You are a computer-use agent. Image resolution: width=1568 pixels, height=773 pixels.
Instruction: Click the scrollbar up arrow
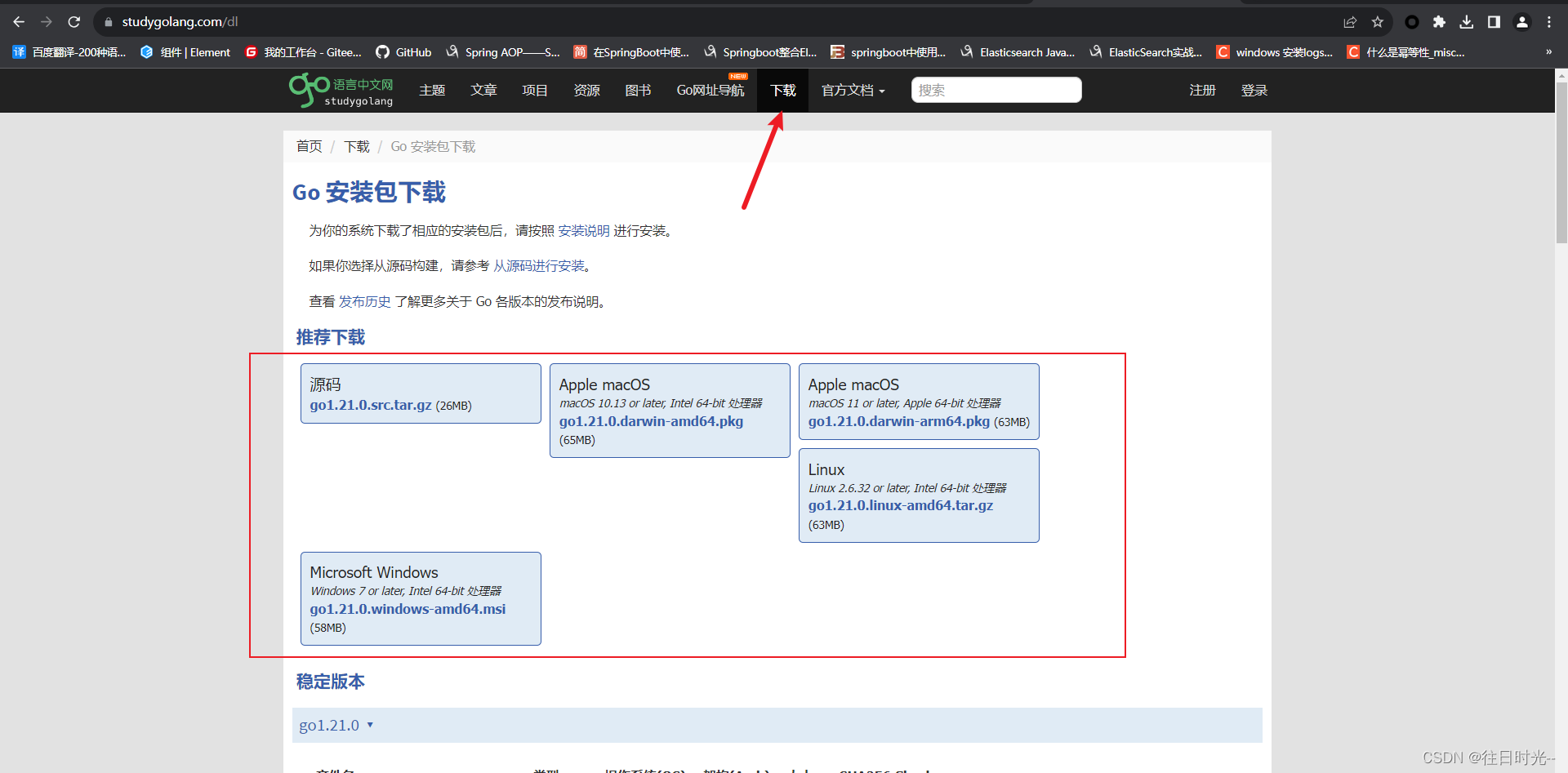(1561, 75)
